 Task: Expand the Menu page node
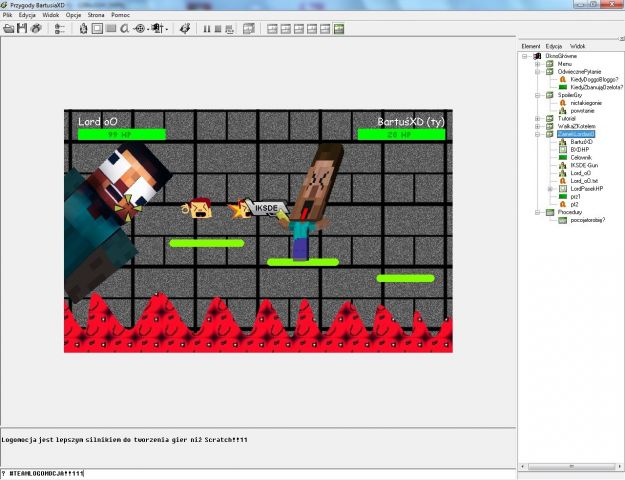click(537, 64)
